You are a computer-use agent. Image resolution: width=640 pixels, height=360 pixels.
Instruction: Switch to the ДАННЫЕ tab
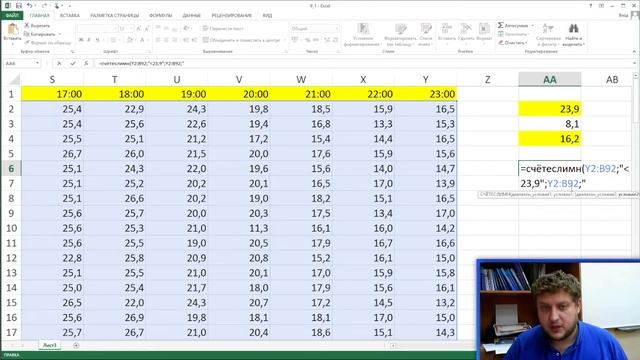coord(191,16)
